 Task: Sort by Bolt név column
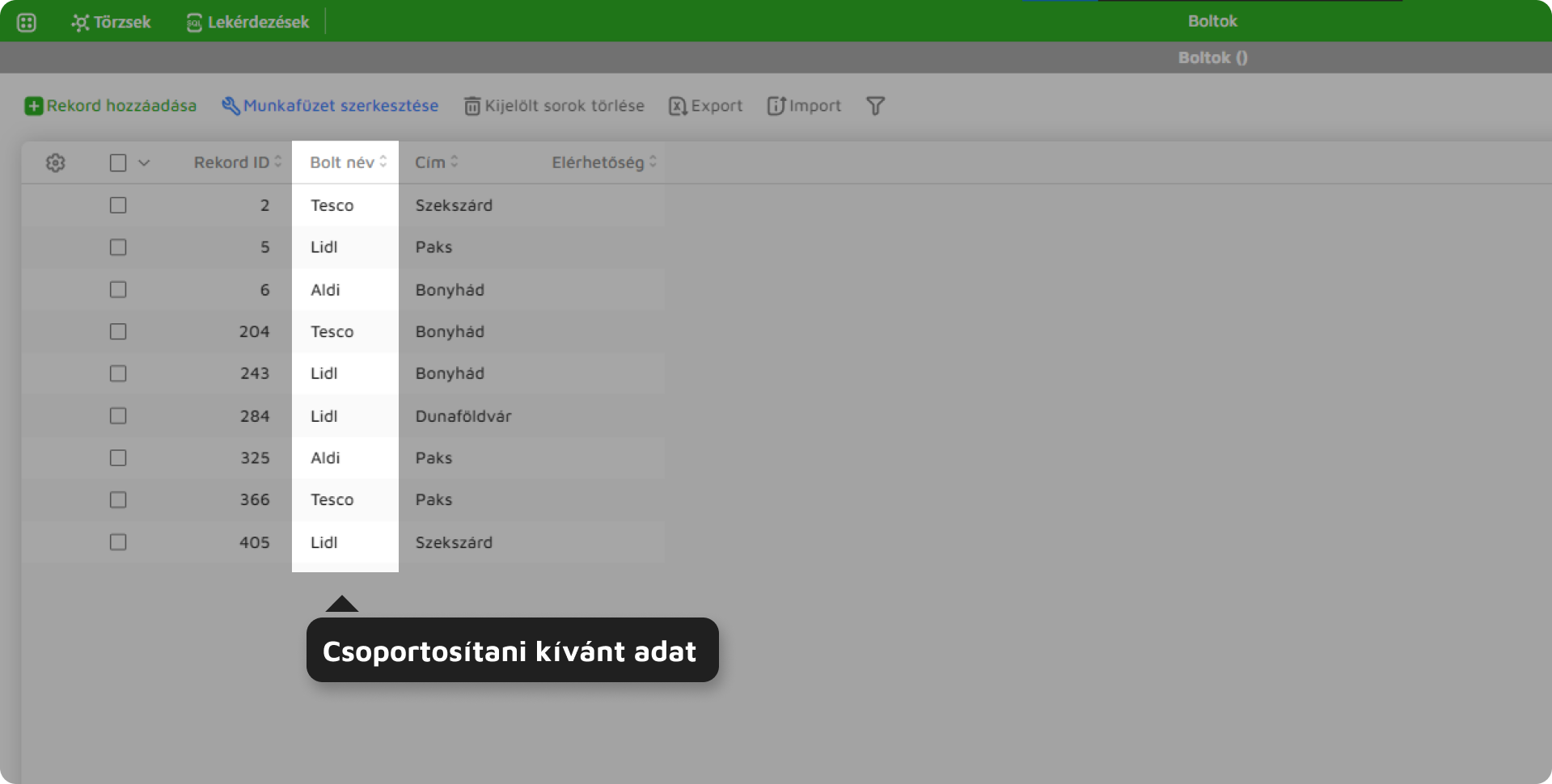click(x=349, y=162)
